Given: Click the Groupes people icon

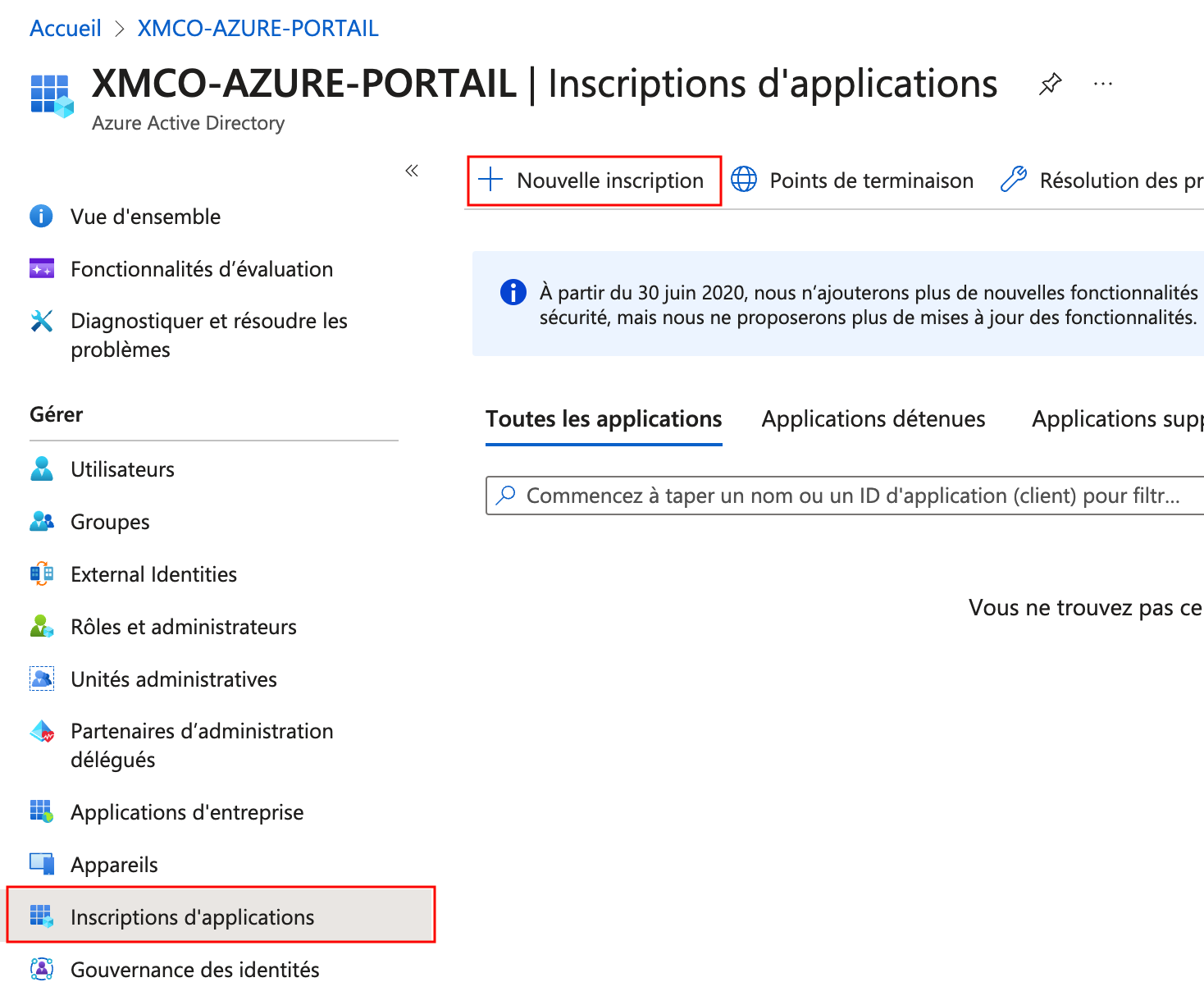Looking at the screenshot, I should click(x=41, y=522).
